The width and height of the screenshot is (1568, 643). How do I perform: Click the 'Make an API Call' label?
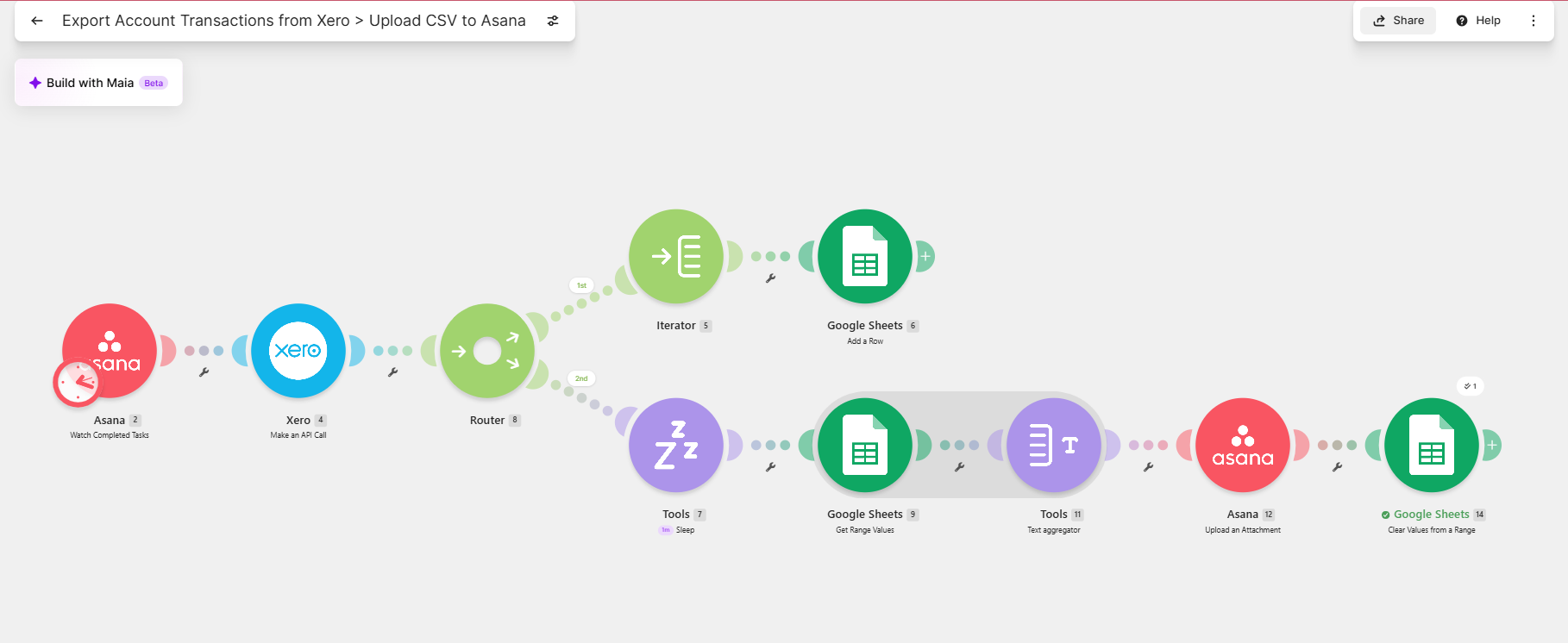click(298, 435)
